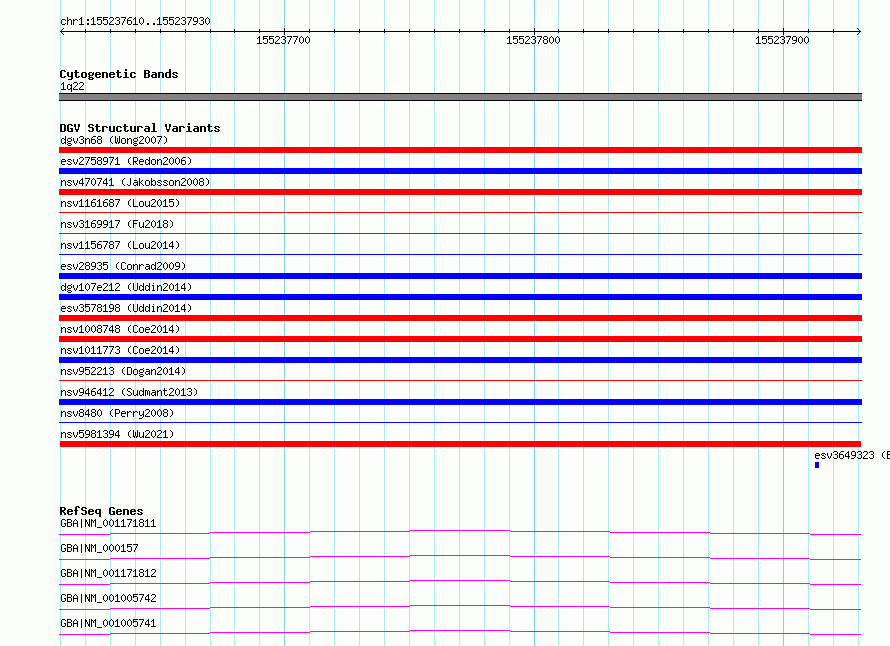Open transcript GBA|NM_001005741 label
890x646 pixels.
[108, 623]
